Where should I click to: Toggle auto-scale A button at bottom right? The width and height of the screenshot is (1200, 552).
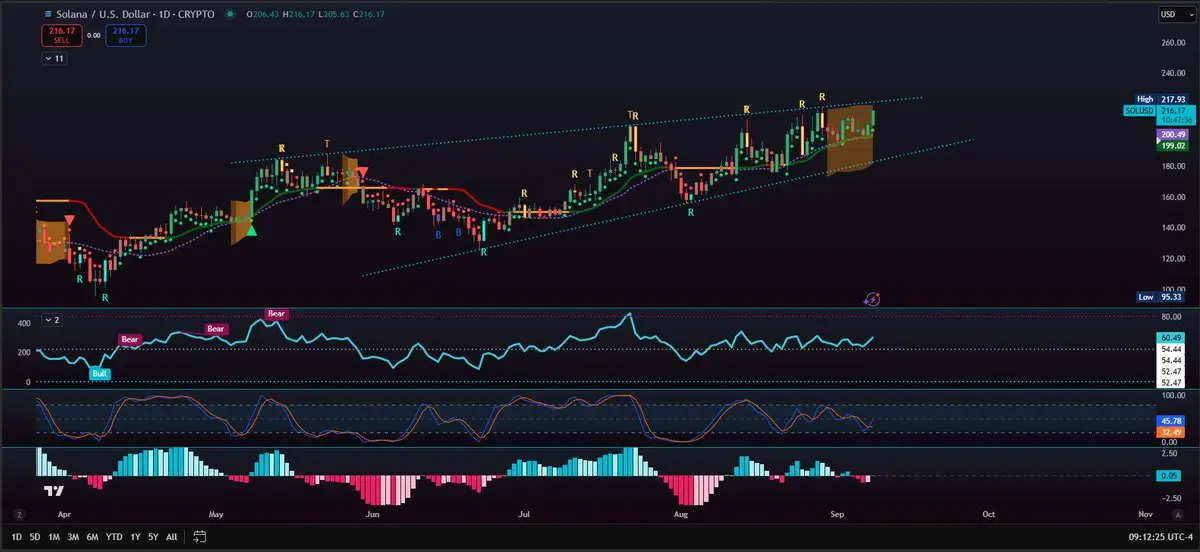(x=1176, y=514)
